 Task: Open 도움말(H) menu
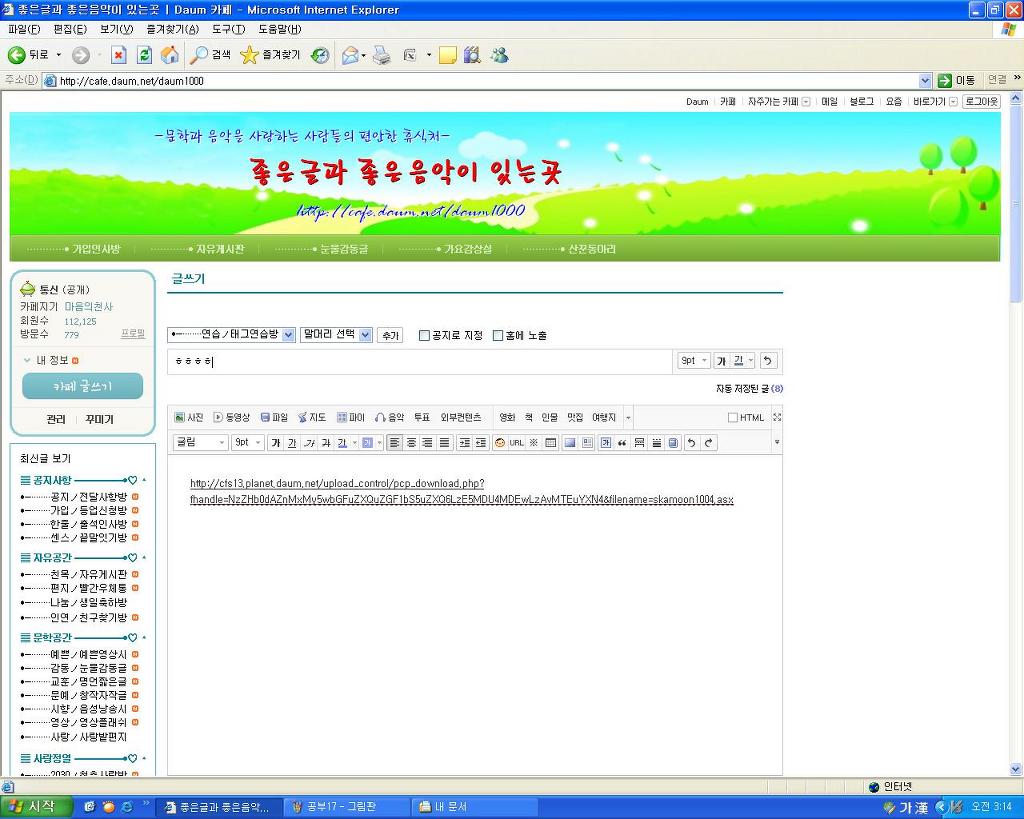tap(280, 29)
